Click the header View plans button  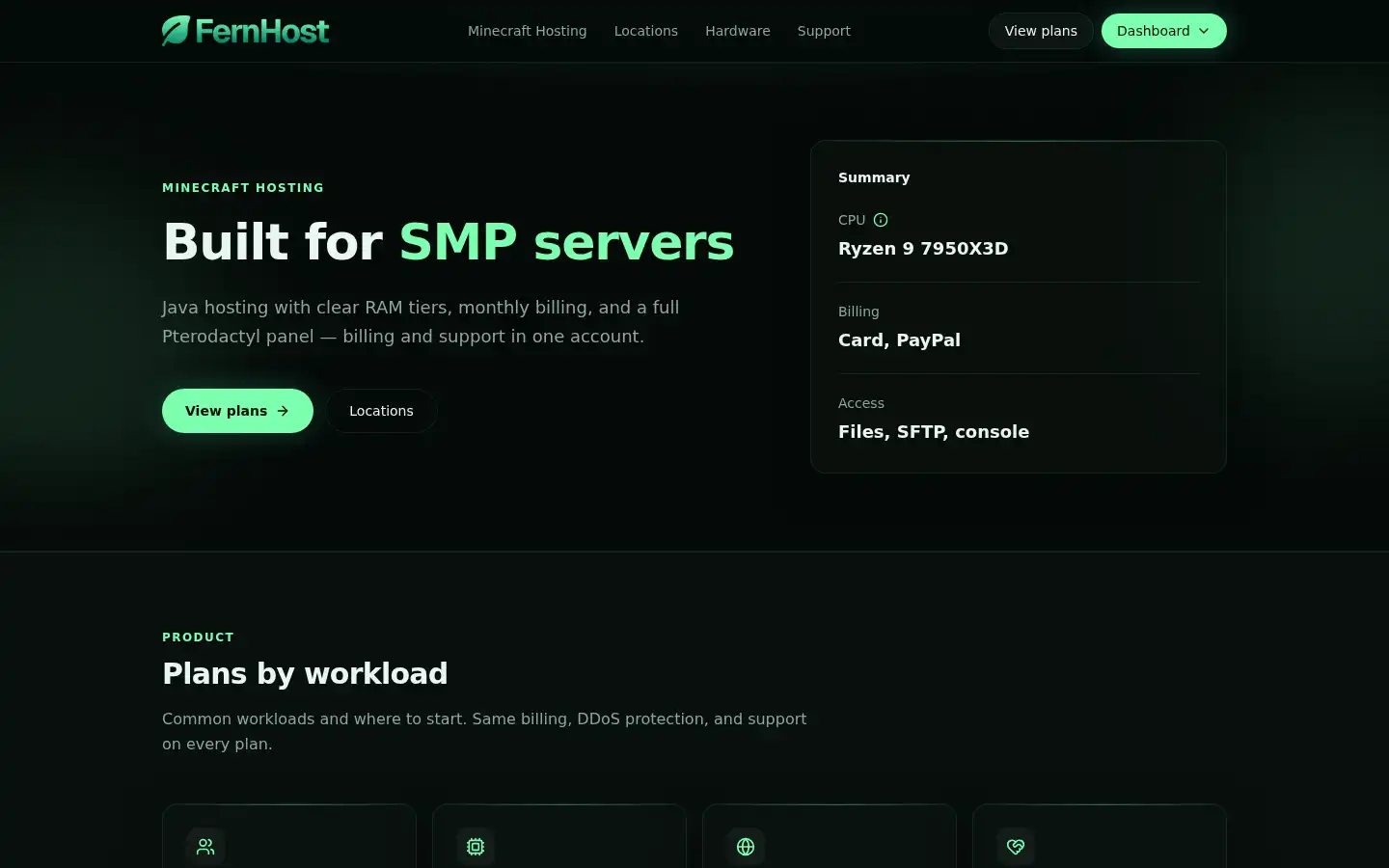point(1041,31)
